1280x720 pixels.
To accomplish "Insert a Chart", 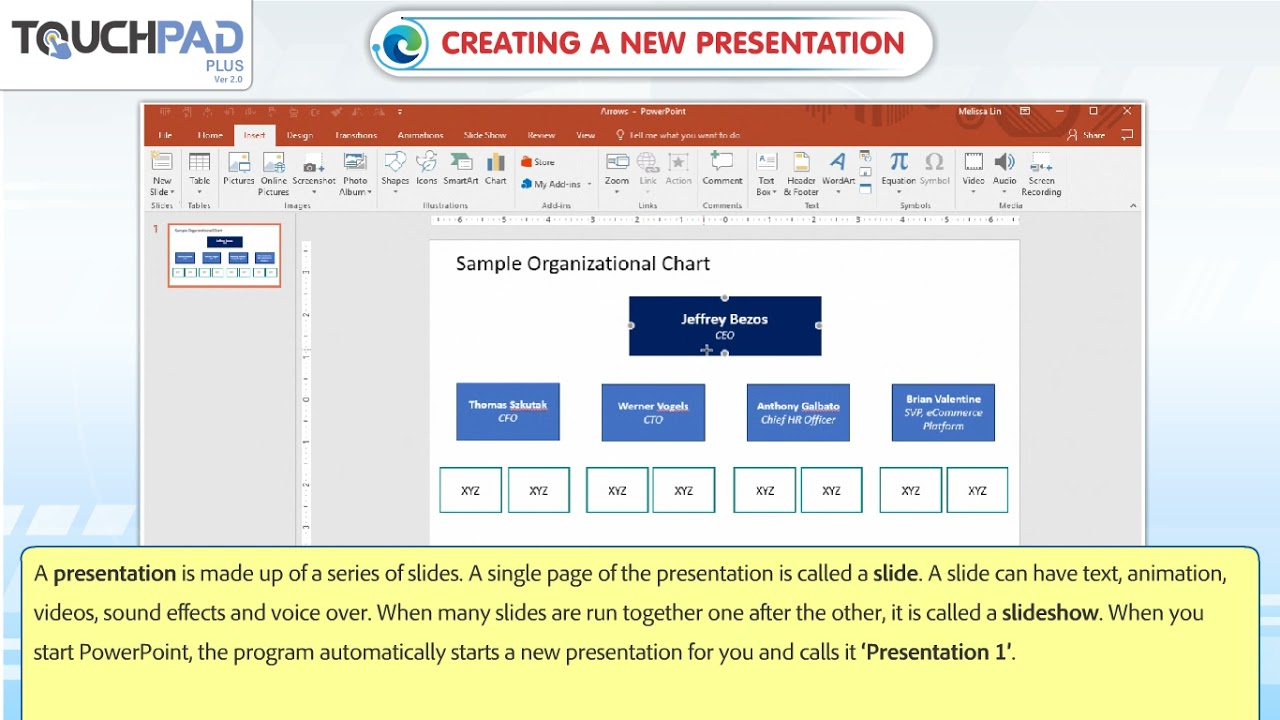I will click(x=496, y=168).
